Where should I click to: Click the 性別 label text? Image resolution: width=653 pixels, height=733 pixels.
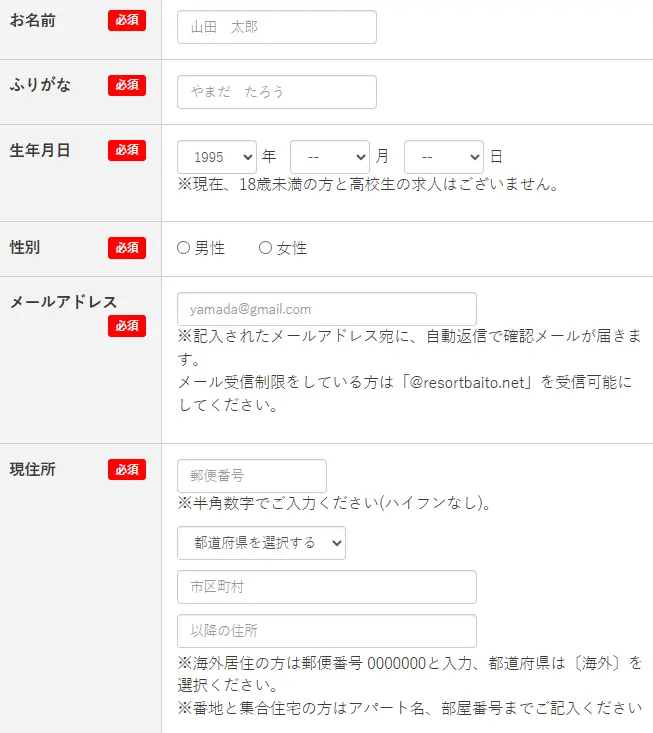pyautogui.click(x=25, y=247)
